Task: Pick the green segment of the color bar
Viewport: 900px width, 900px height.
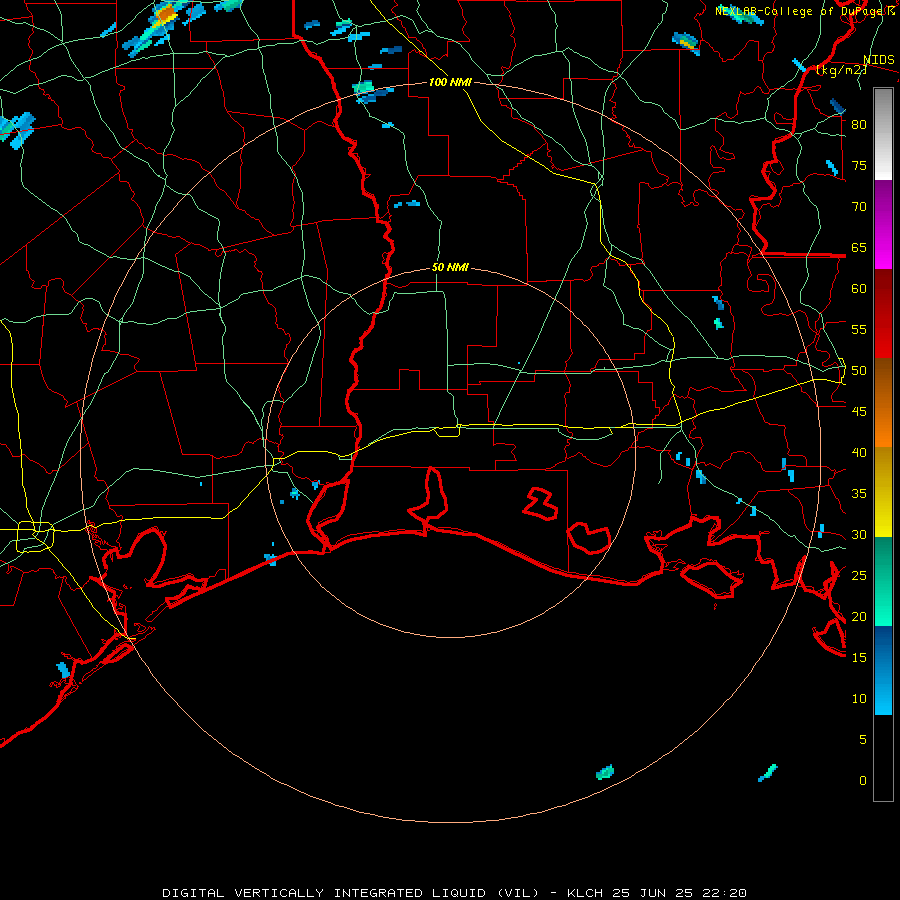Action: tap(883, 581)
